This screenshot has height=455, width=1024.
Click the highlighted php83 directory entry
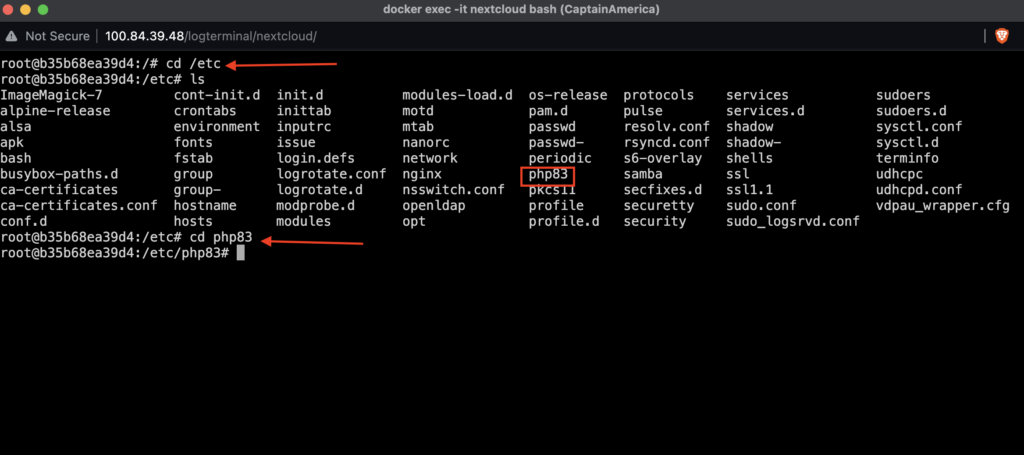coord(548,174)
